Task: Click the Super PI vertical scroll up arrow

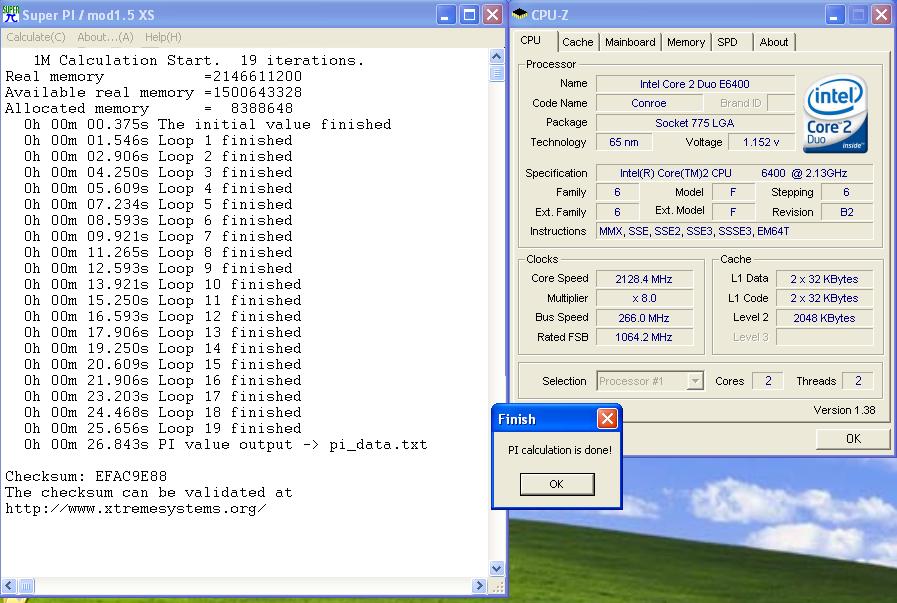Action: (x=497, y=56)
